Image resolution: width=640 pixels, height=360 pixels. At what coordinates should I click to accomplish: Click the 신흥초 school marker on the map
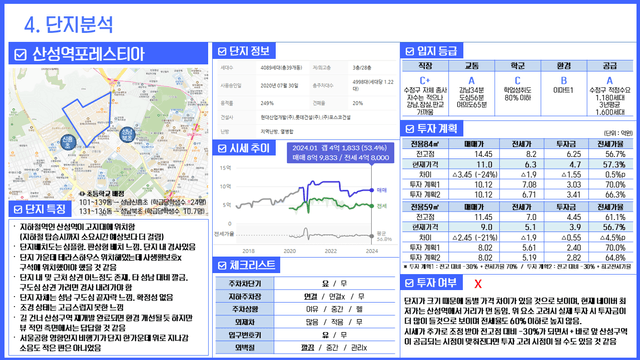[x=68, y=142]
